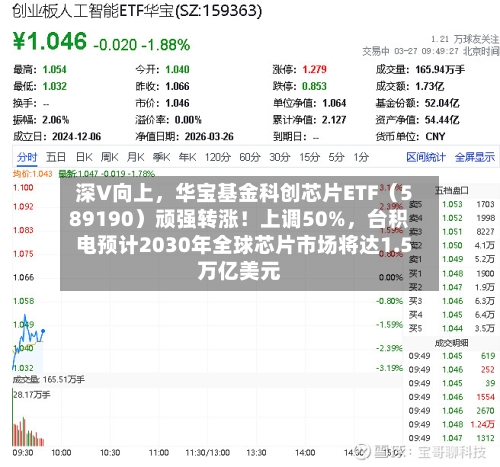Click the 振幅 value 2.06%

click(x=55, y=120)
